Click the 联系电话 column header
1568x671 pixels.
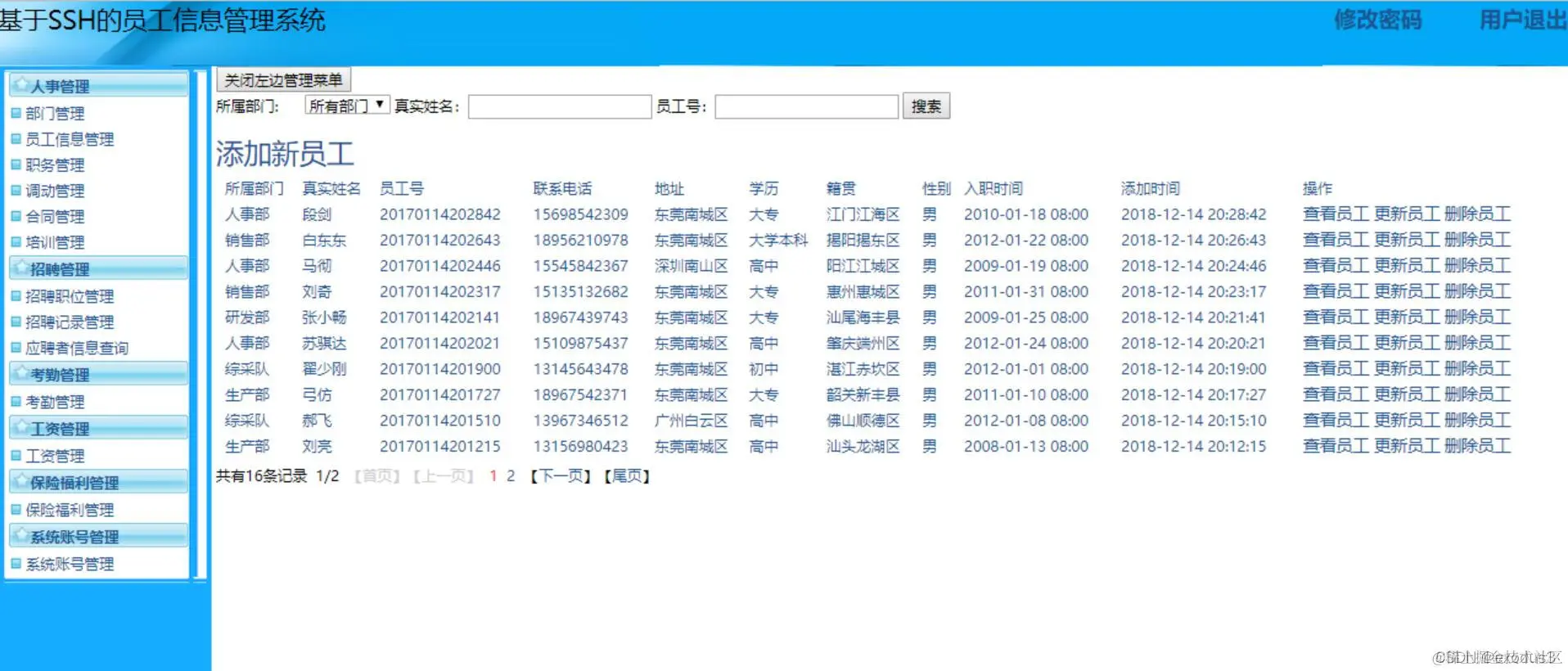point(562,189)
